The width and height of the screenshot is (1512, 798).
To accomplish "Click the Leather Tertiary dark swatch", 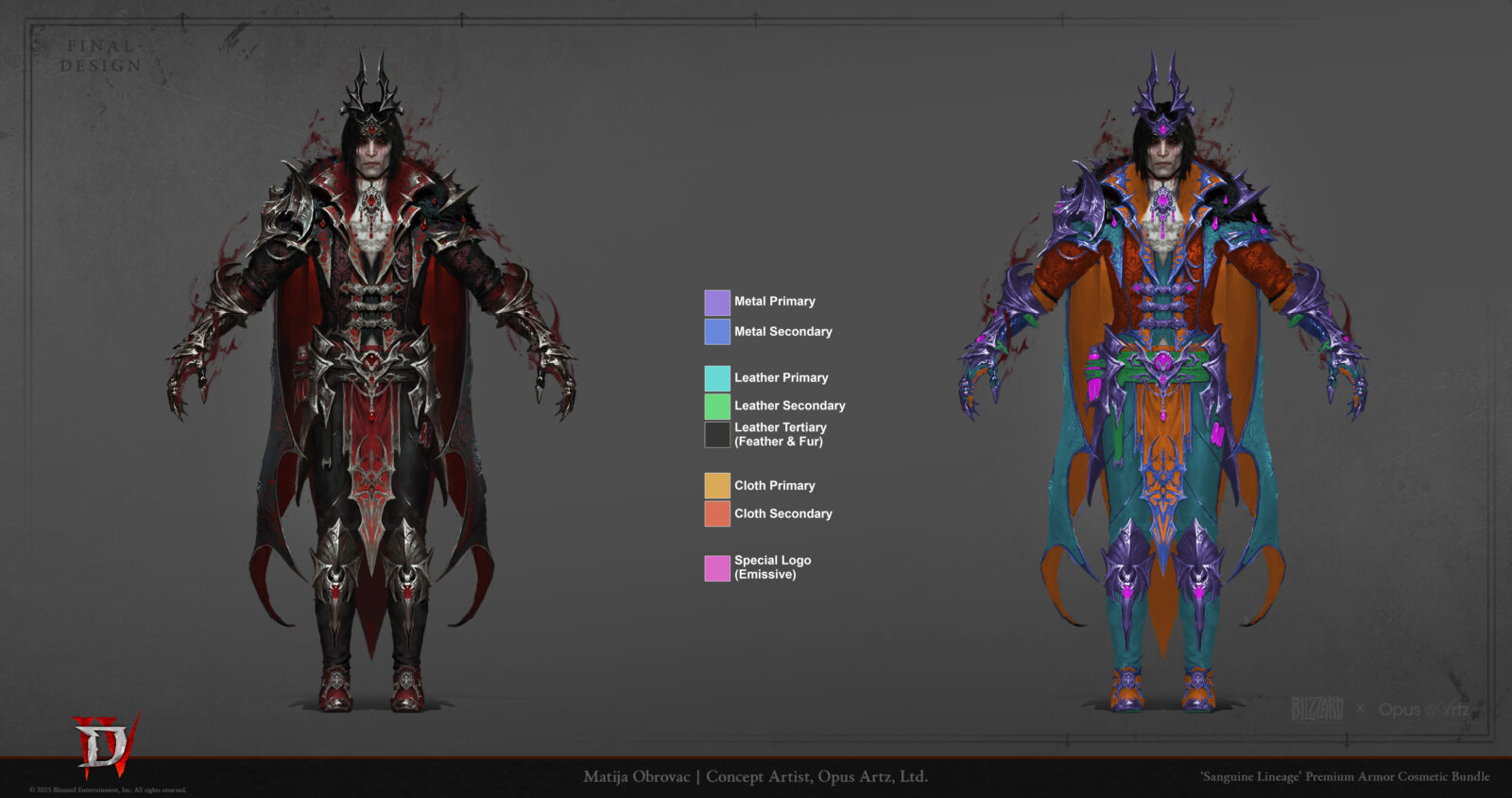I will pos(717,435).
